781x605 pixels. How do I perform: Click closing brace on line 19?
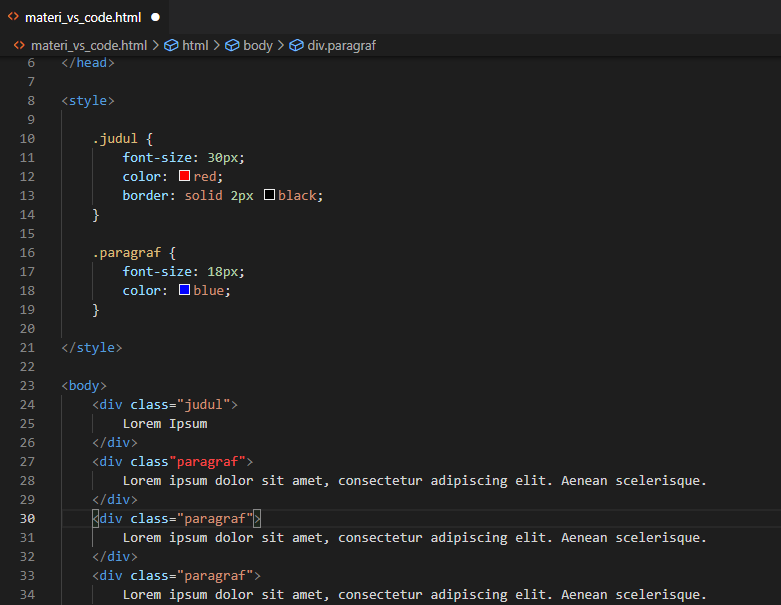(96, 310)
